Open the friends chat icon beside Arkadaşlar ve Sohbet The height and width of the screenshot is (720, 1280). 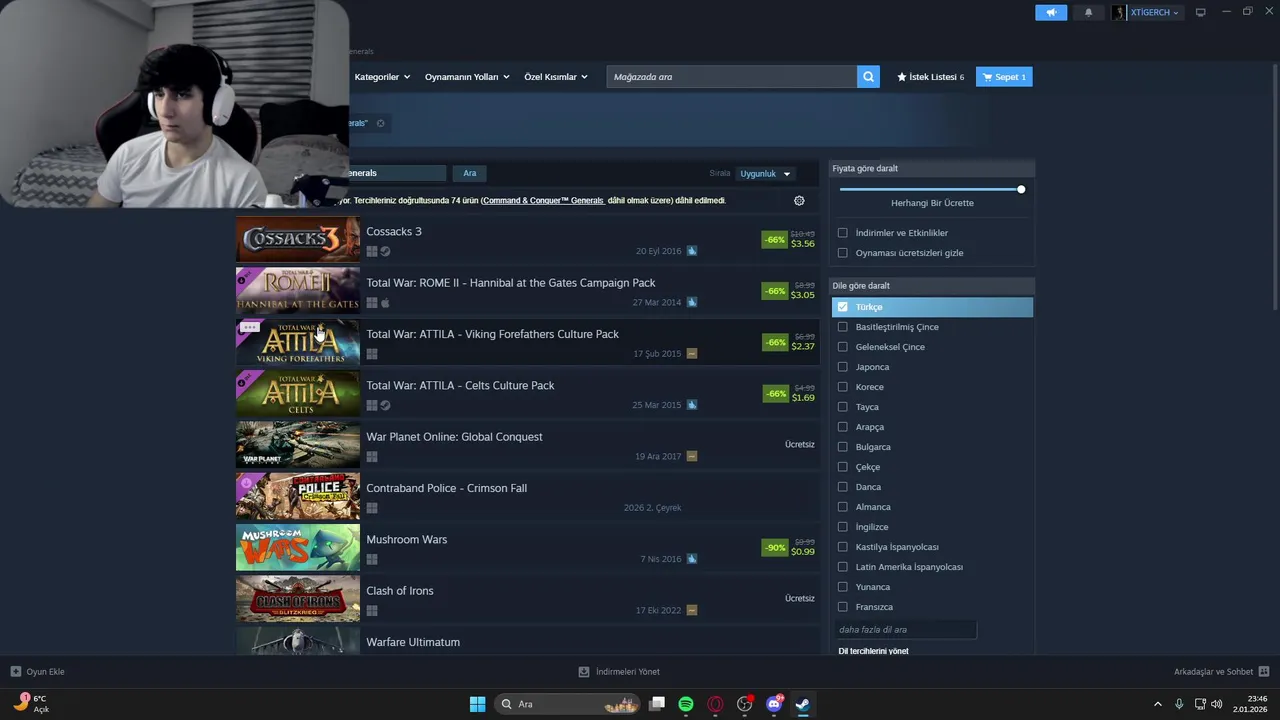tap(1264, 672)
